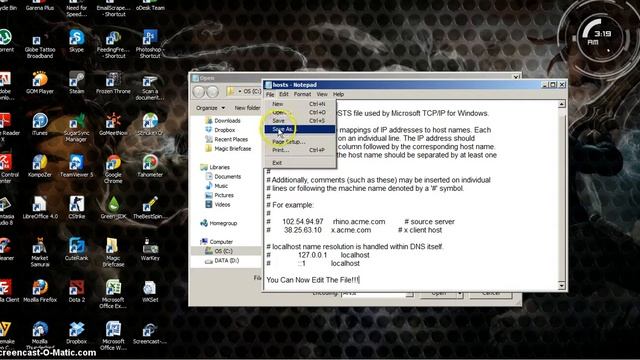Open Microsoft Office Excel desktop shortcut
Screen dimensions: 640x360
113,293
